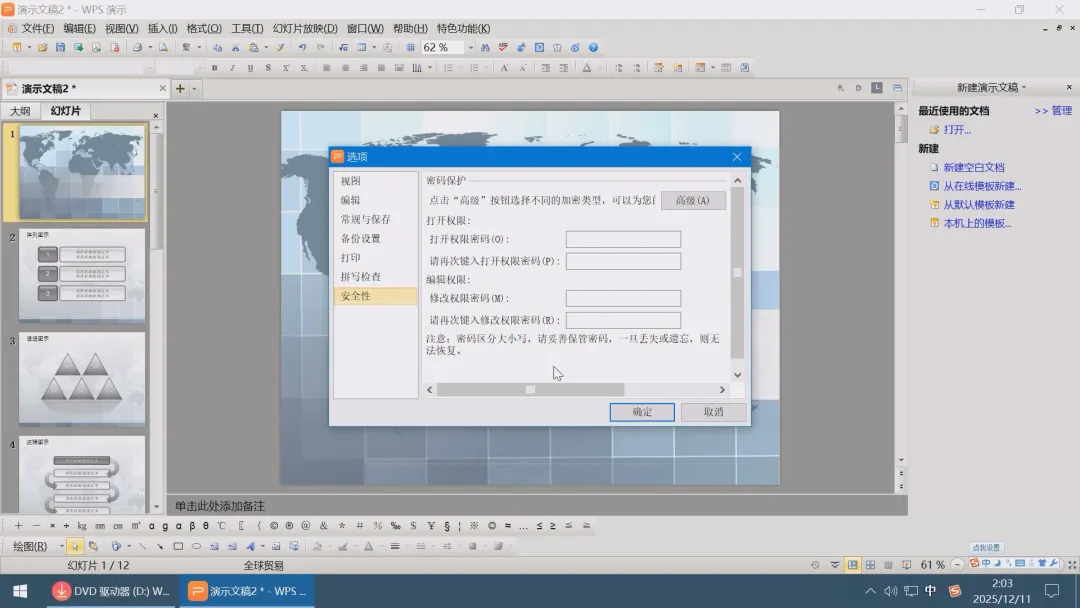Insert the degree Celsius symbol
Viewport: 1080px width, 608px height.
pos(221,525)
